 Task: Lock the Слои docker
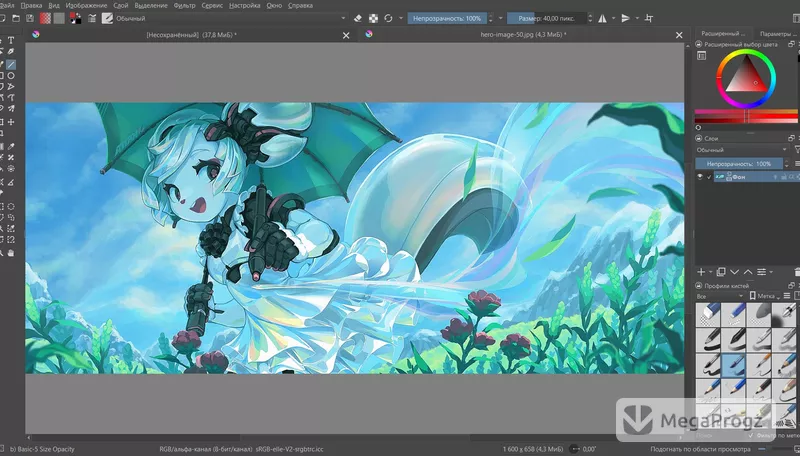pyautogui.click(x=699, y=138)
